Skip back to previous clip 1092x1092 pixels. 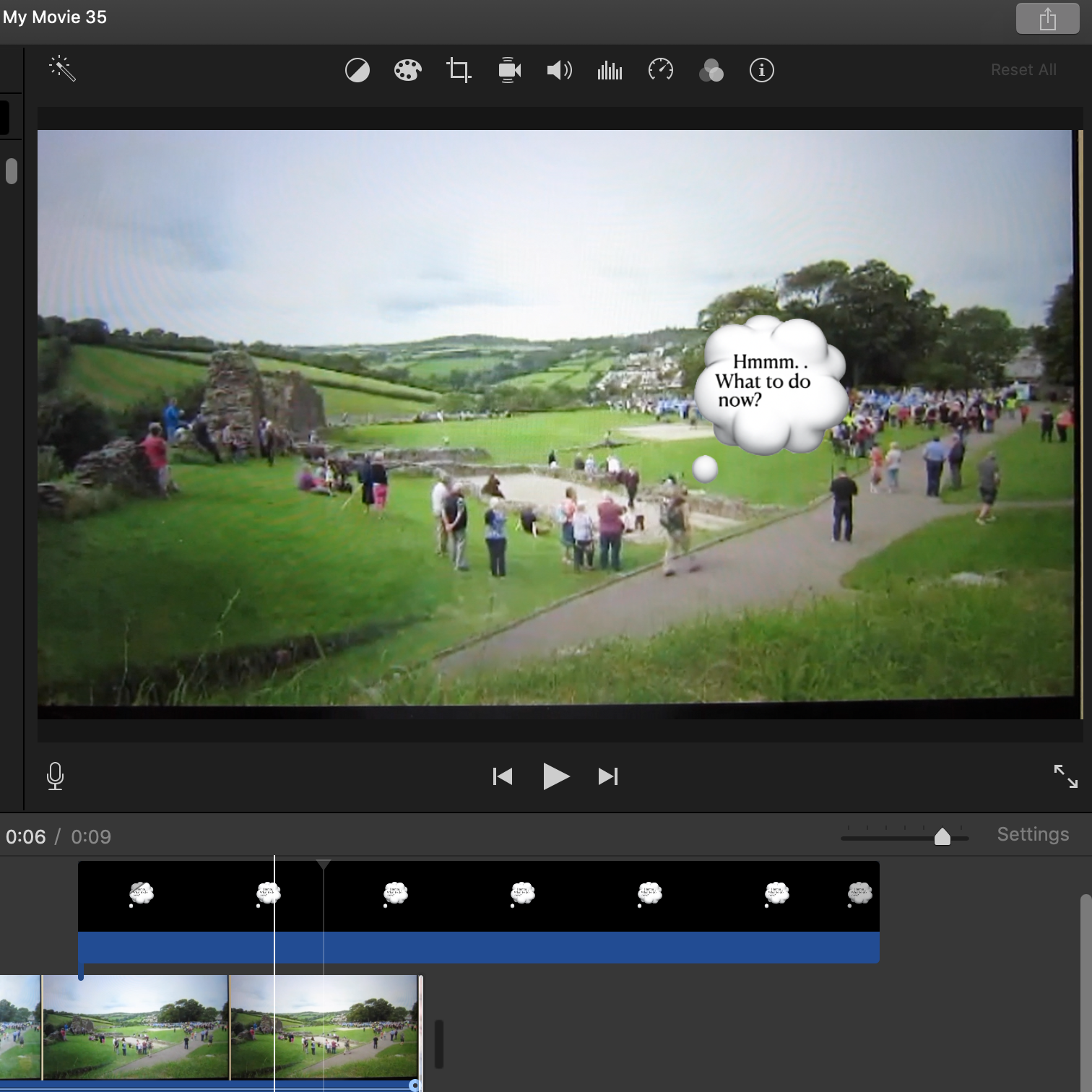pyautogui.click(x=503, y=776)
